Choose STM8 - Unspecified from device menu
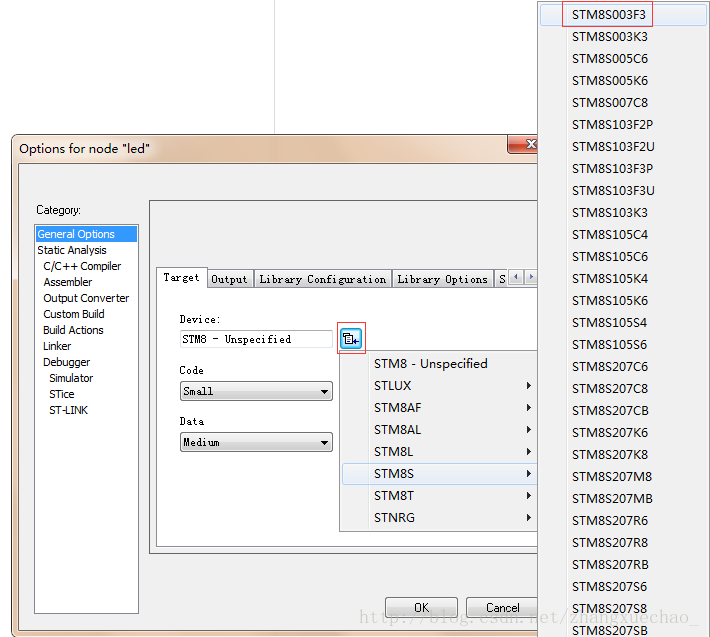 coord(439,364)
